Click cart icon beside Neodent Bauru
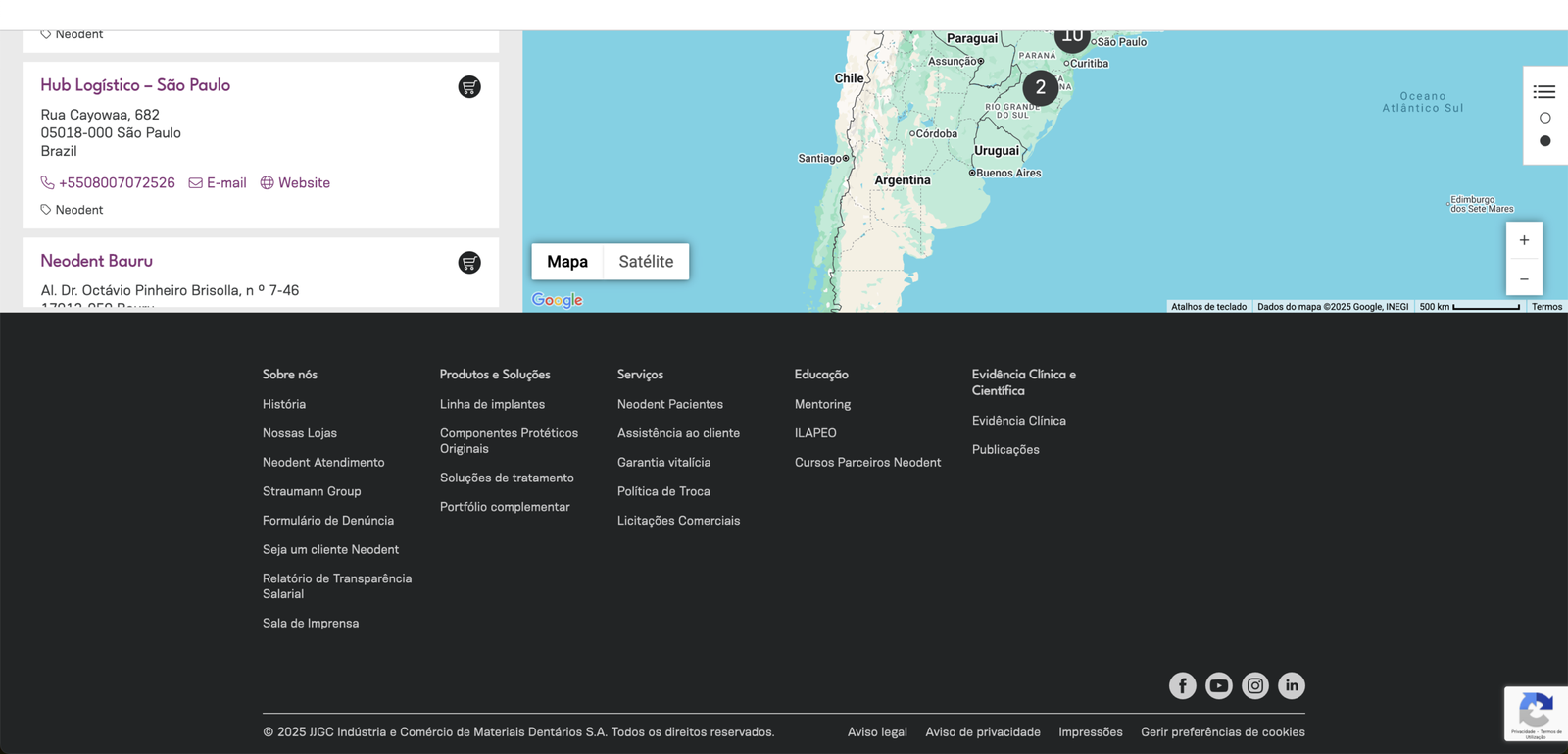Viewport: 1568px width, 754px height. (469, 263)
